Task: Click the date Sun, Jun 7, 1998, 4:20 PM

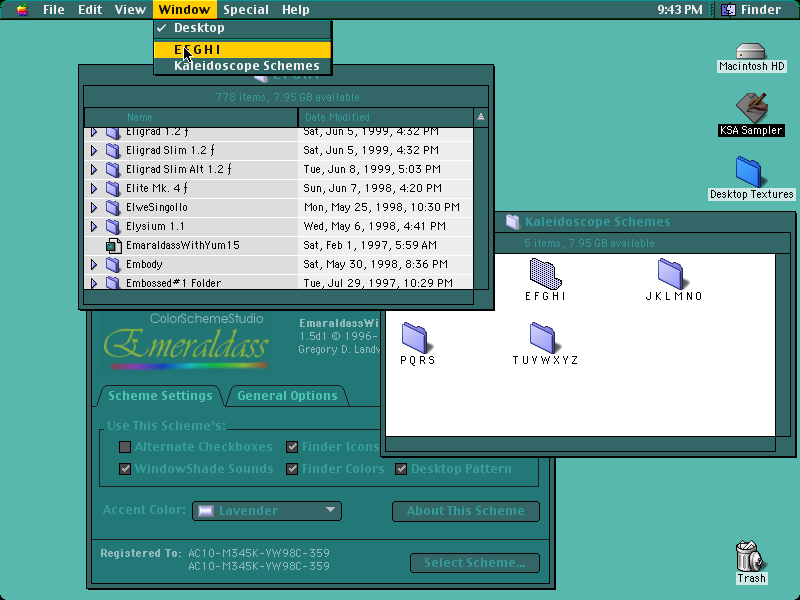Action: (x=372, y=188)
